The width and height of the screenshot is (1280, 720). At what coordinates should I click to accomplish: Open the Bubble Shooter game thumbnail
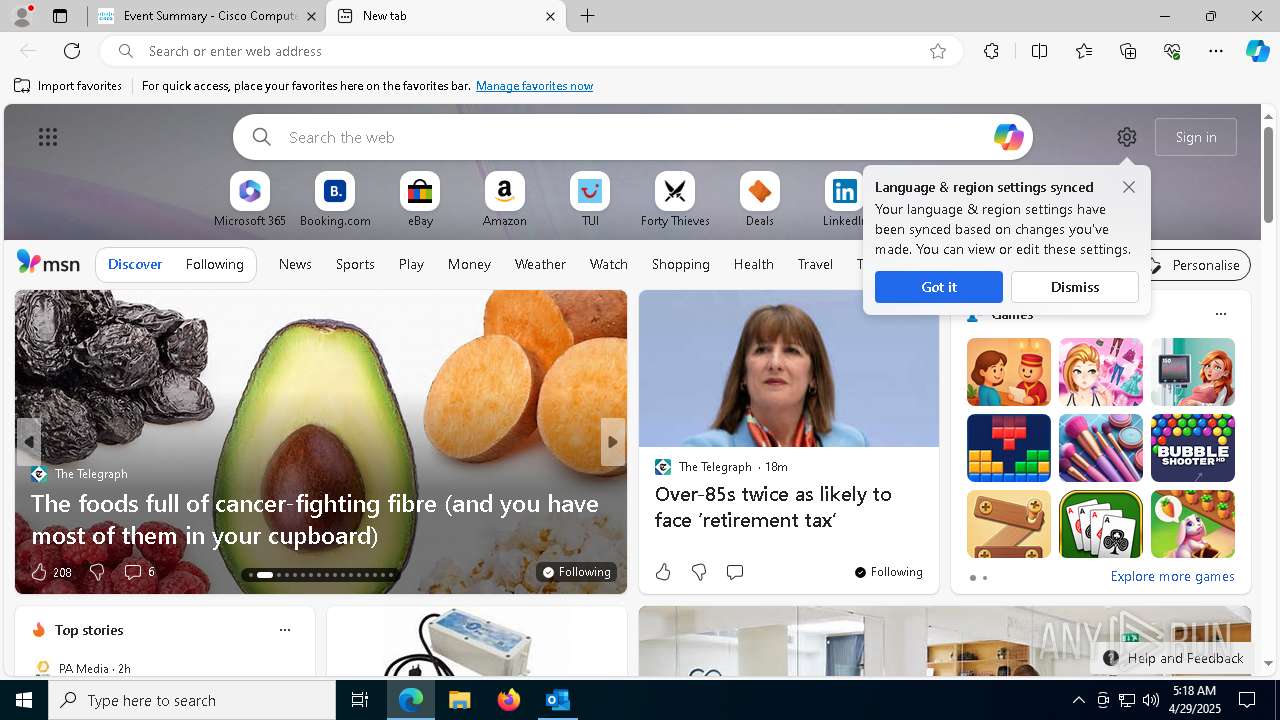click(1193, 448)
